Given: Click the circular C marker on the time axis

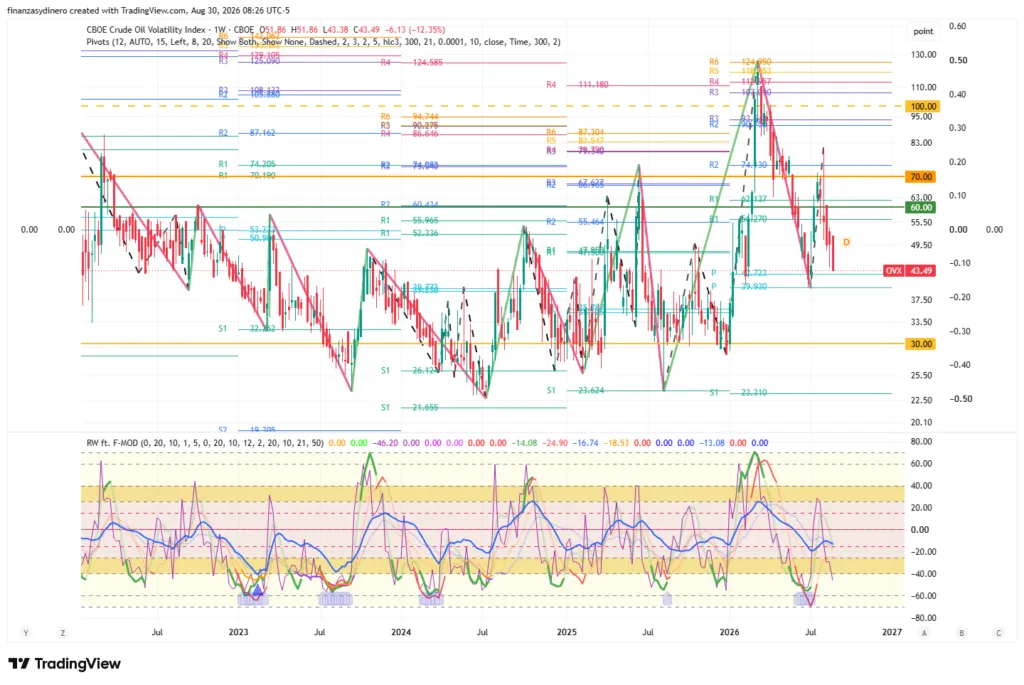Looking at the screenshot, I should (999, 633).
